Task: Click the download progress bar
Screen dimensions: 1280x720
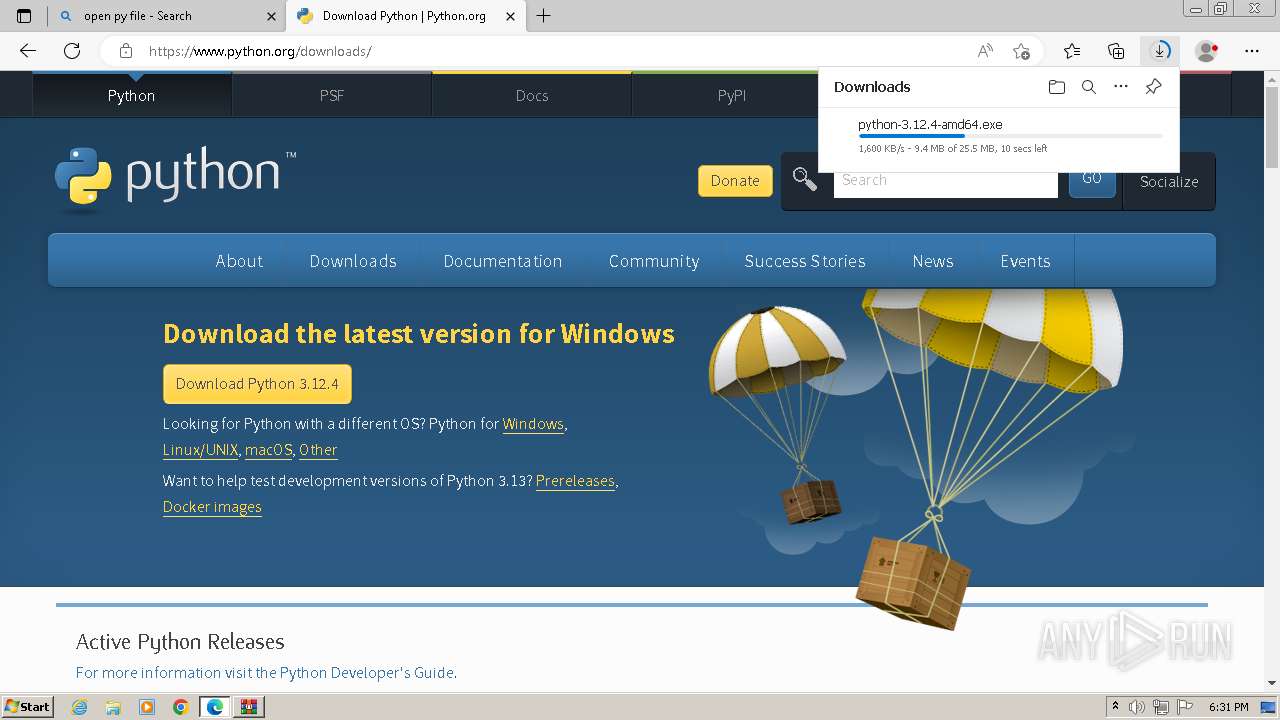Action: click(1010, 136)
